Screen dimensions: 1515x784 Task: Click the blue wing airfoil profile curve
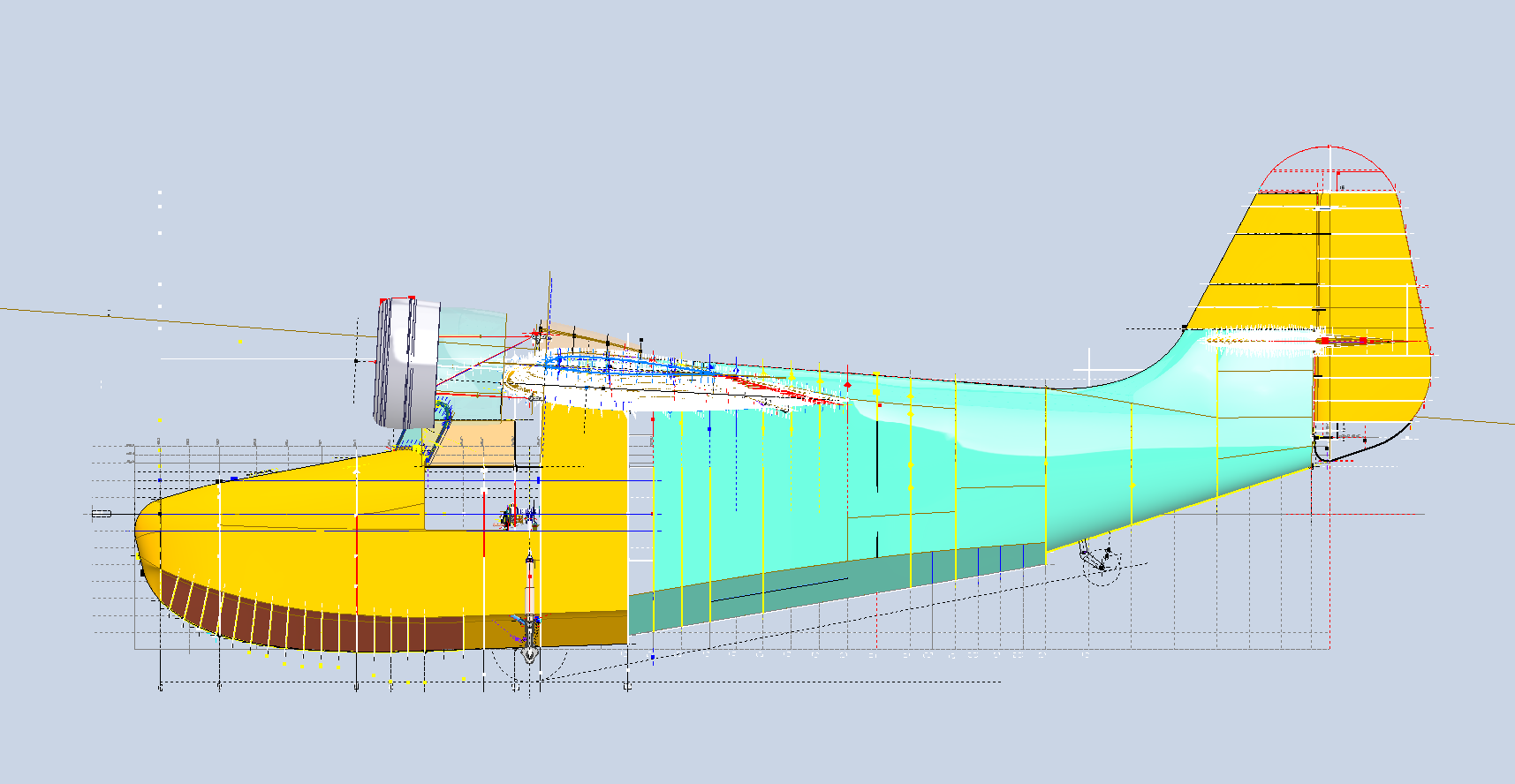click(618, 364)
